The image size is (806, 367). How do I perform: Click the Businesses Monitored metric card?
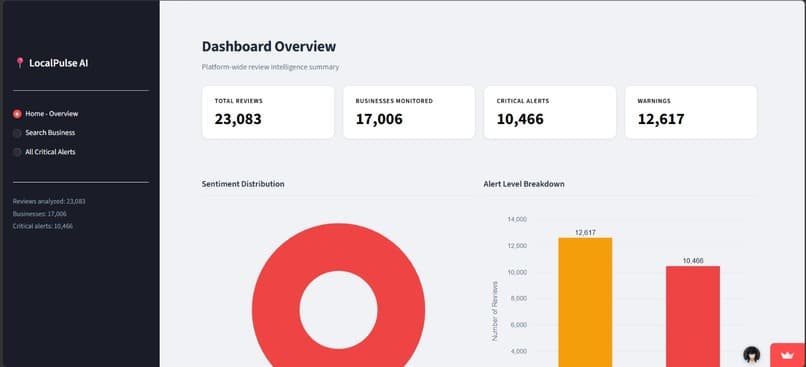[409, 112]
